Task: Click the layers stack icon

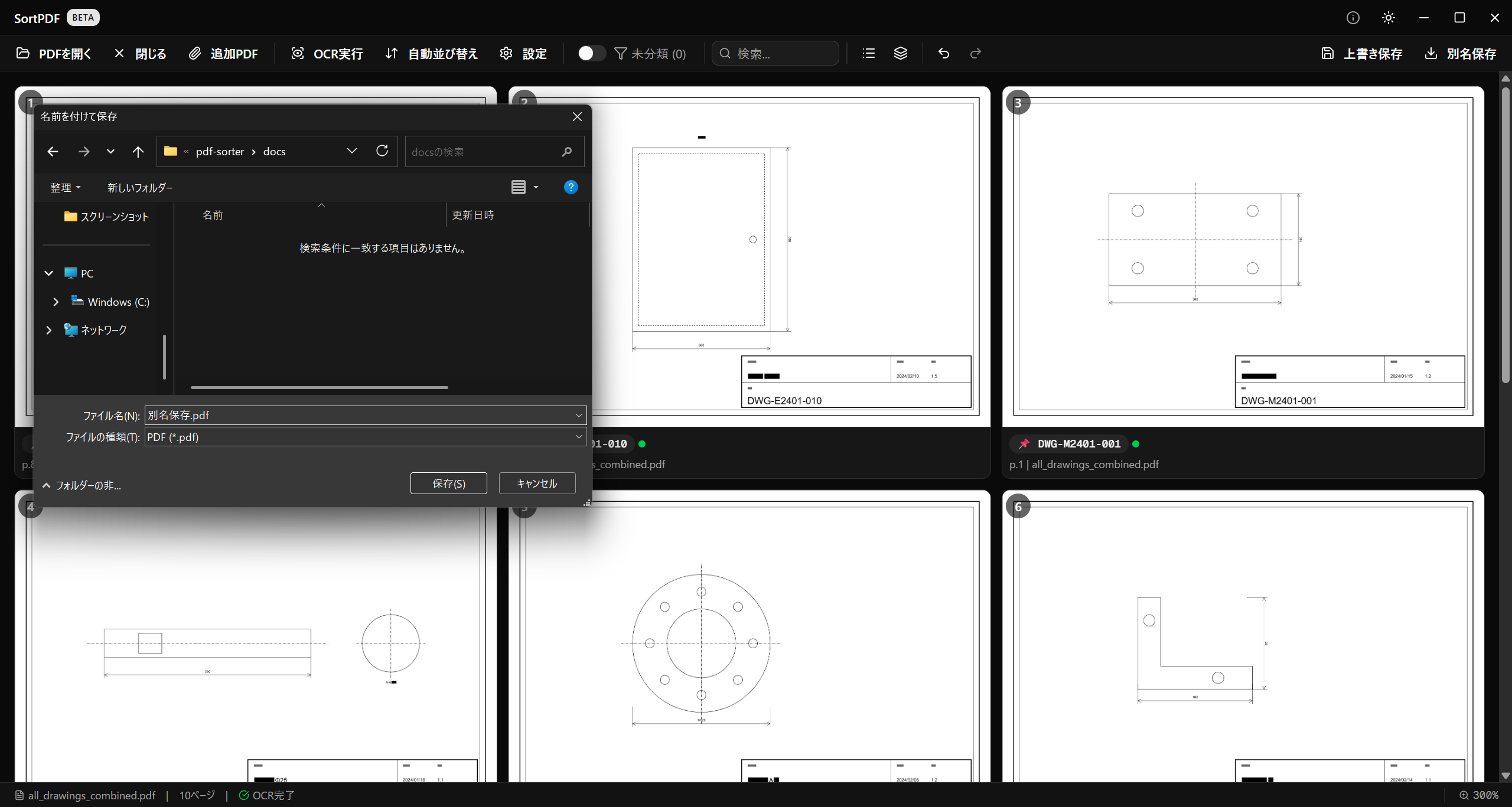Action: point(900,54)
